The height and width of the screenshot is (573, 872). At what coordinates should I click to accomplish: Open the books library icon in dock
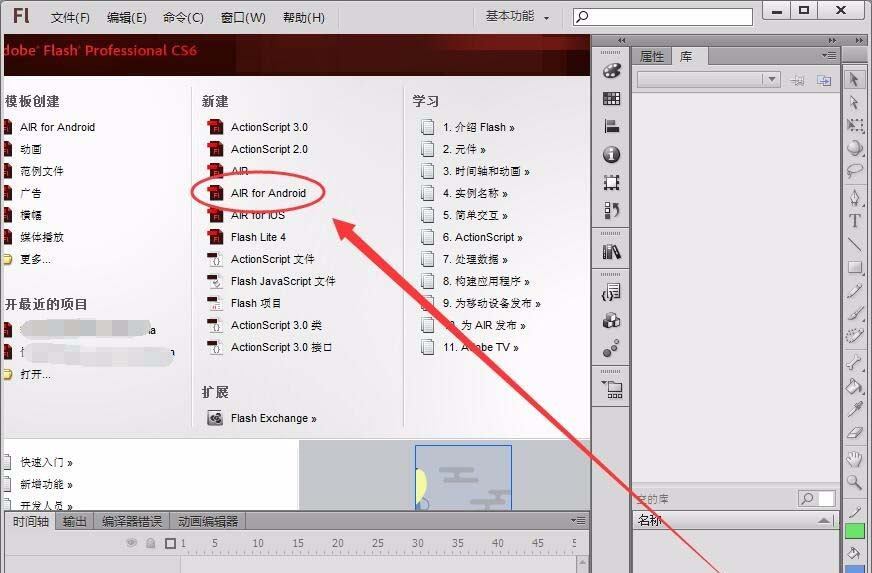click(x=611, y=252)
